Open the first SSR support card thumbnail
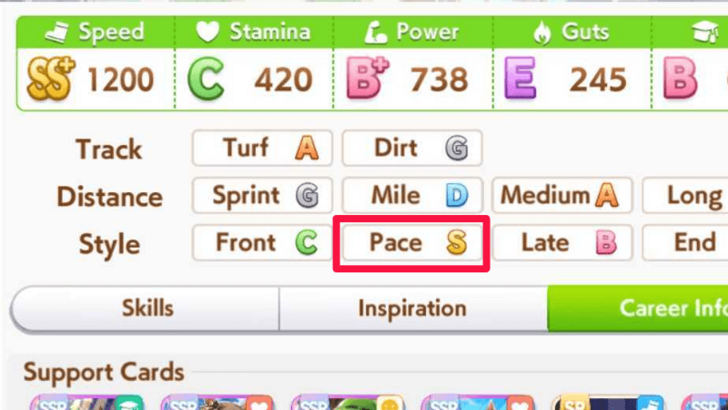 tap(87, 402)
